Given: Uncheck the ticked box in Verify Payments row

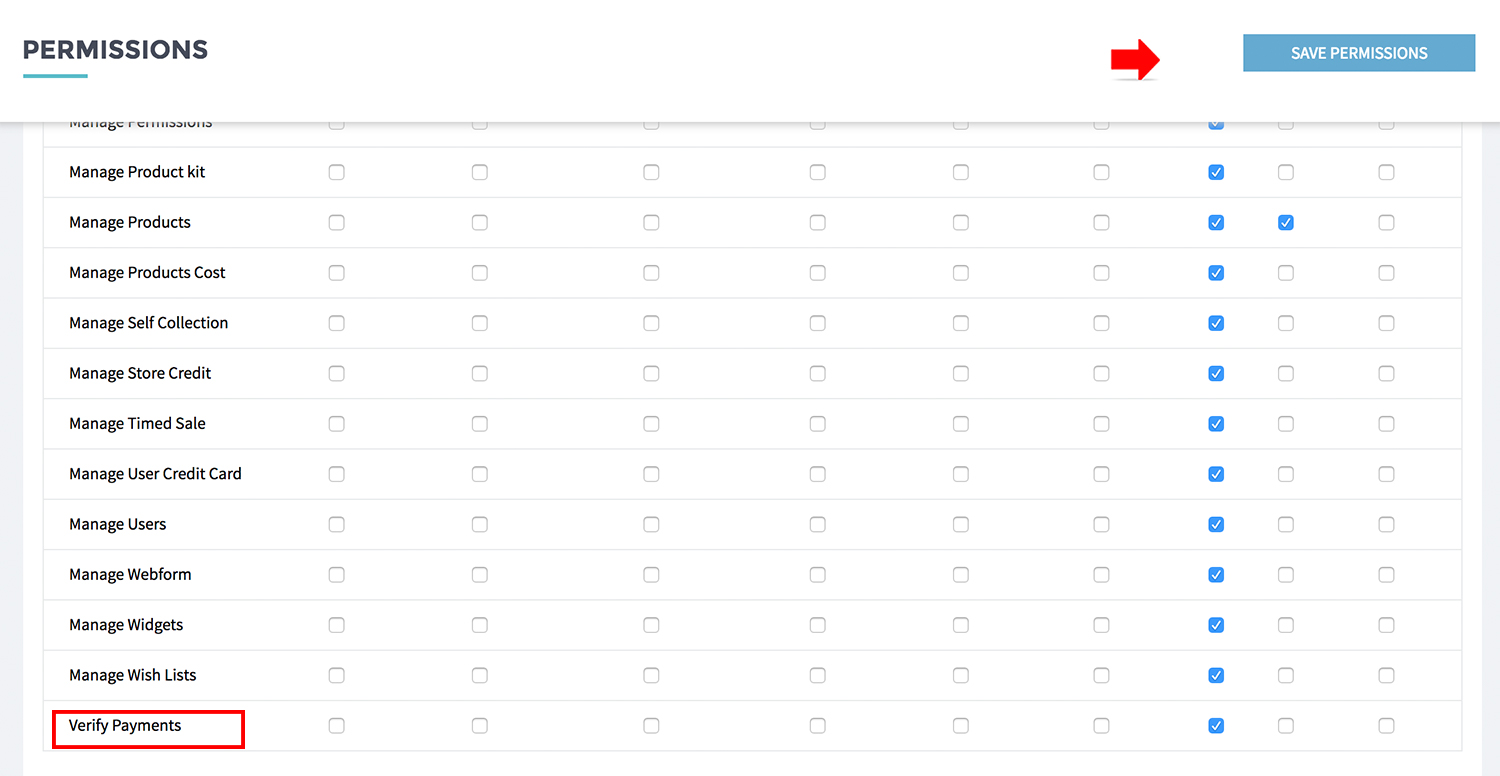Looking at the screenshot, I should tap(1216, 726).
